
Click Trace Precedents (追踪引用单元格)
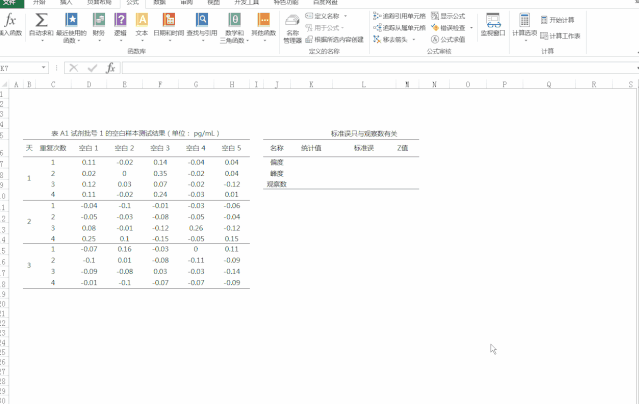[399, 16]
